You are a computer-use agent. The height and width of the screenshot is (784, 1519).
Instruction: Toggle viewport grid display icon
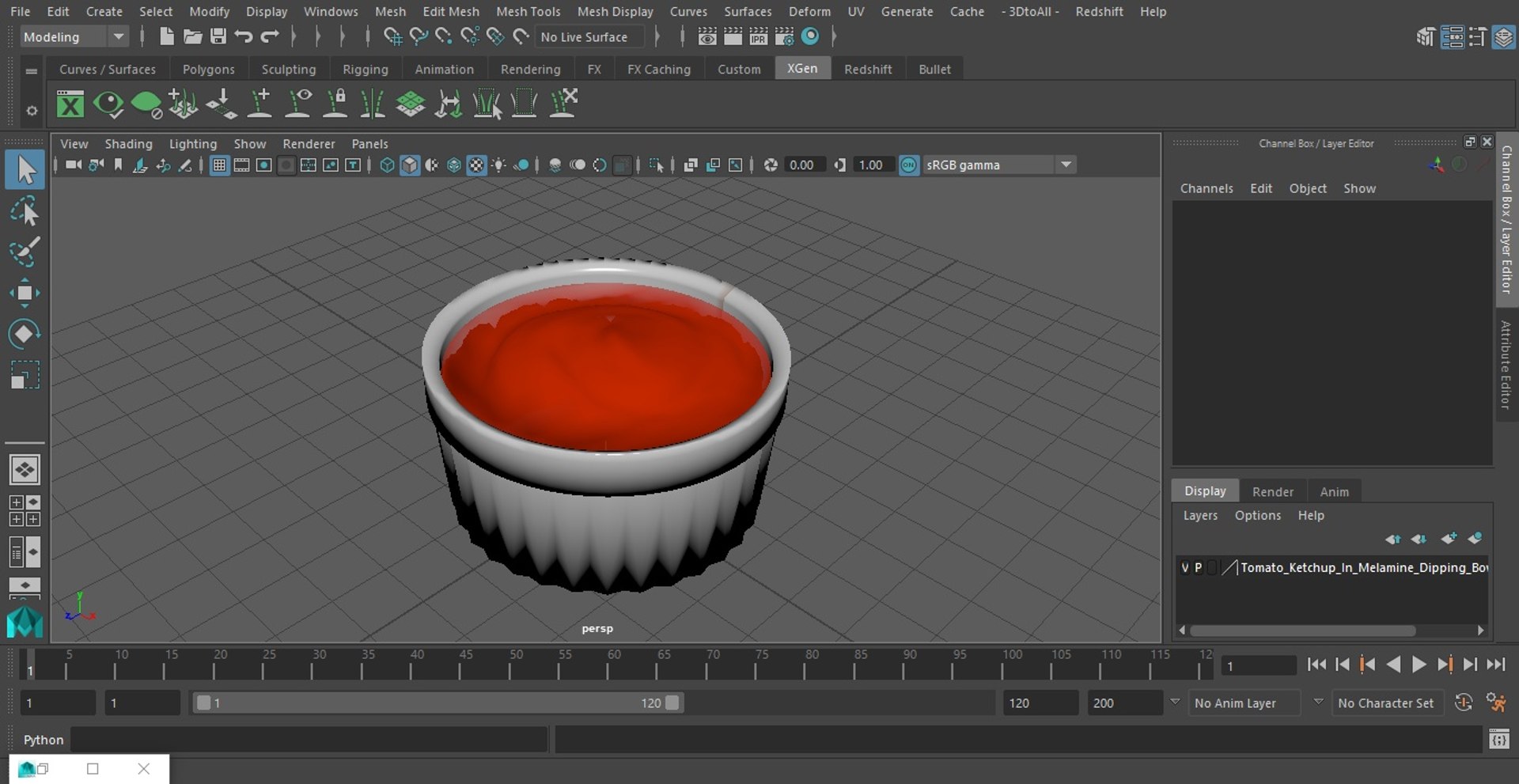[219, 165]
